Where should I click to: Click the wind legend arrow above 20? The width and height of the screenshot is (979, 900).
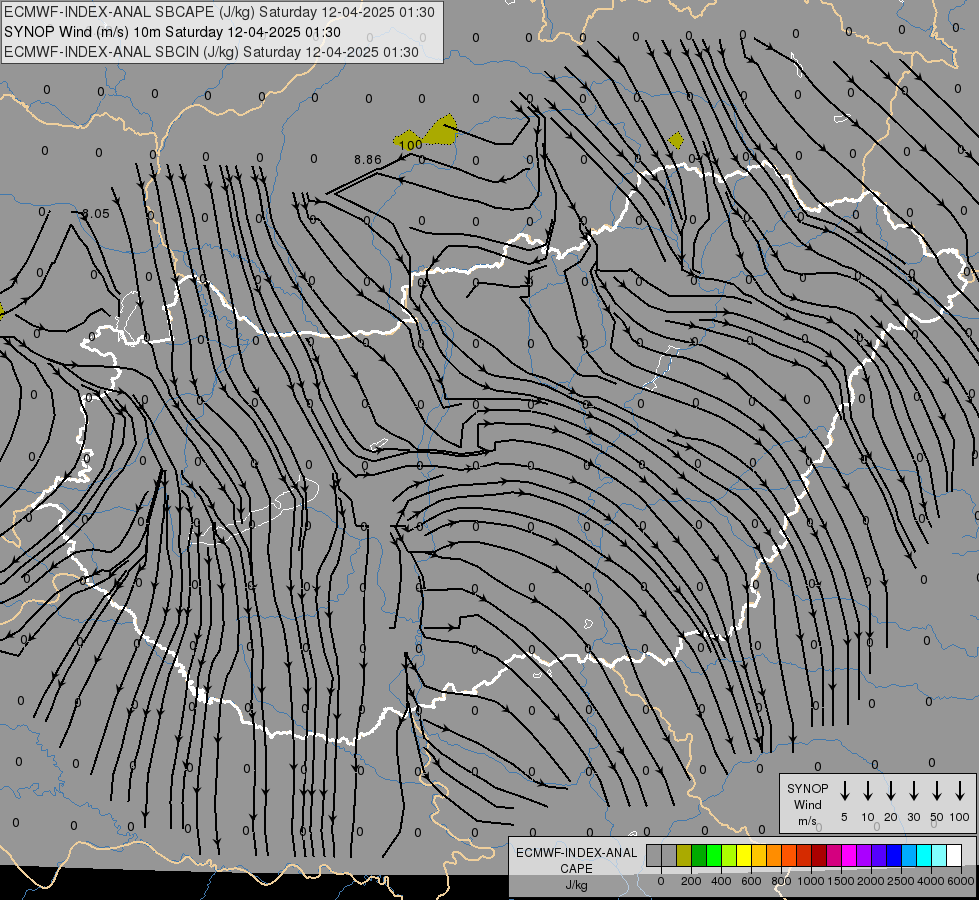coord(891,791)
